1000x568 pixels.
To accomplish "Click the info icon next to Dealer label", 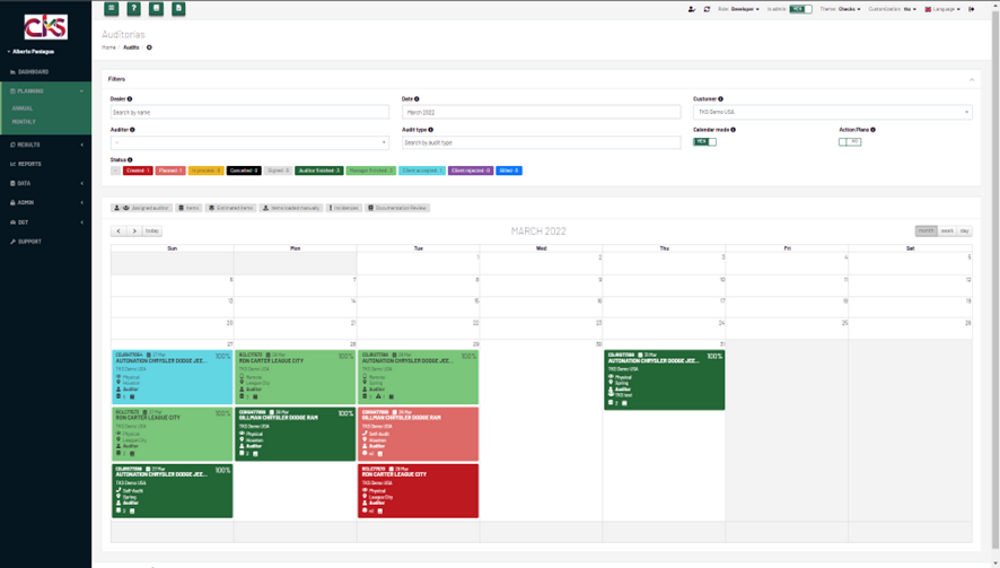I will point(129,99).
